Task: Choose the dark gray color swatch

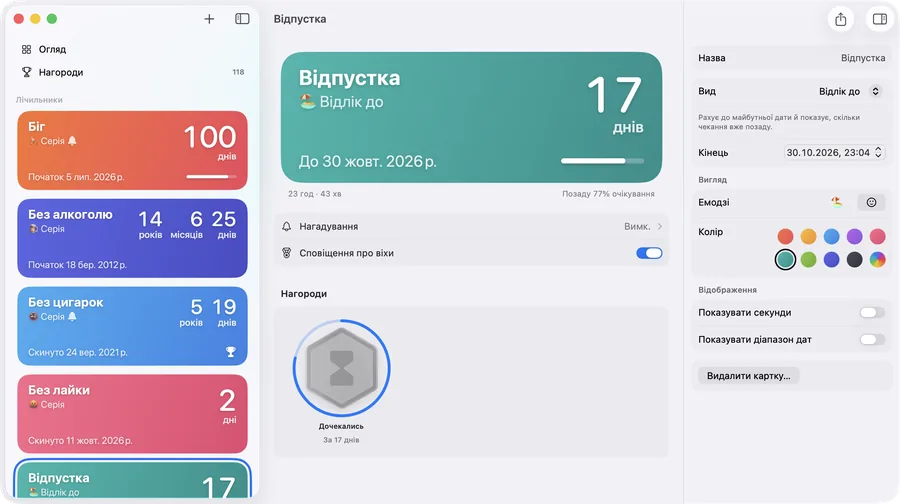Action: pos(854,259)
